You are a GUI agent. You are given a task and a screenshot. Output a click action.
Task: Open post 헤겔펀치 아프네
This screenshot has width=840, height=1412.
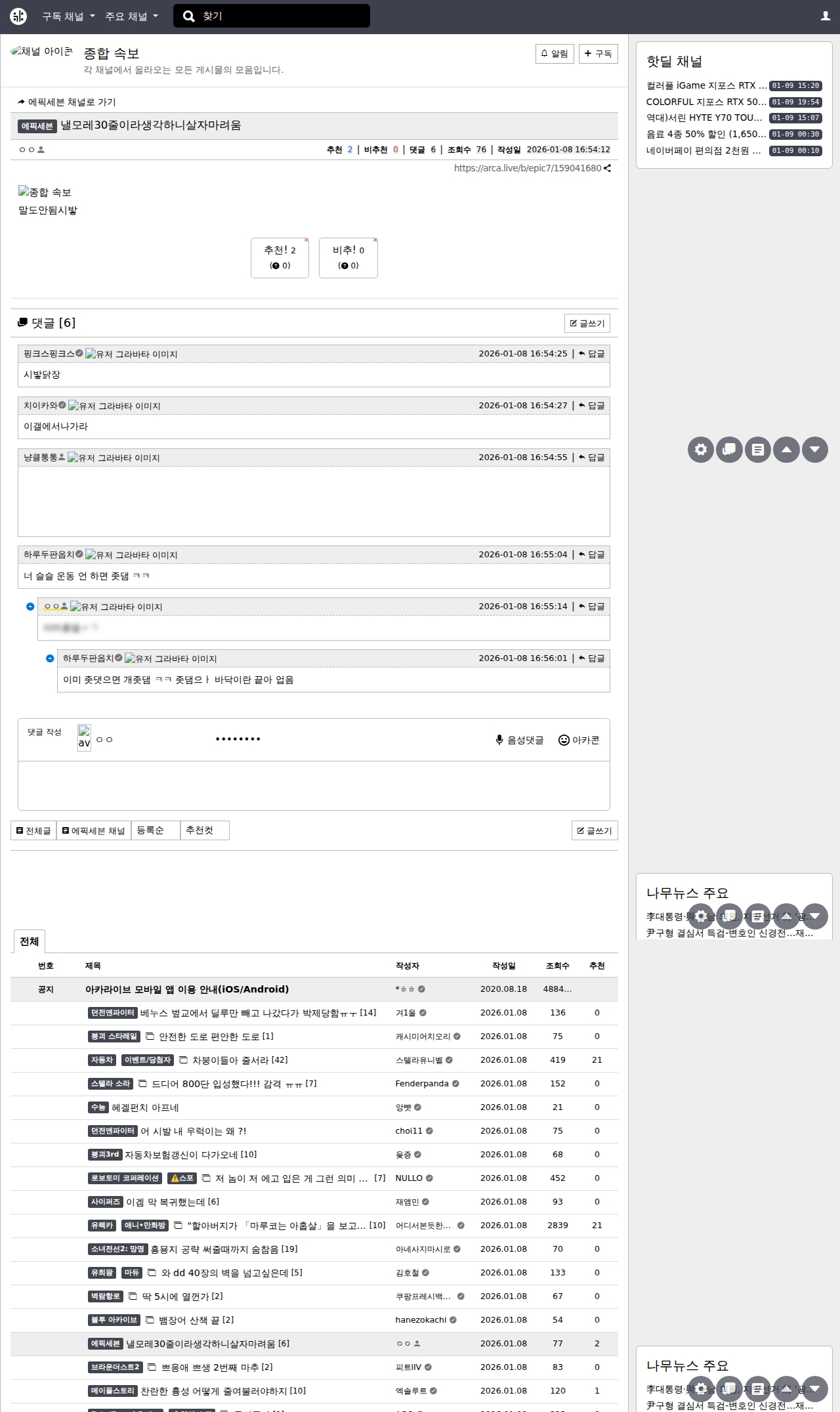pos(145,1108)
